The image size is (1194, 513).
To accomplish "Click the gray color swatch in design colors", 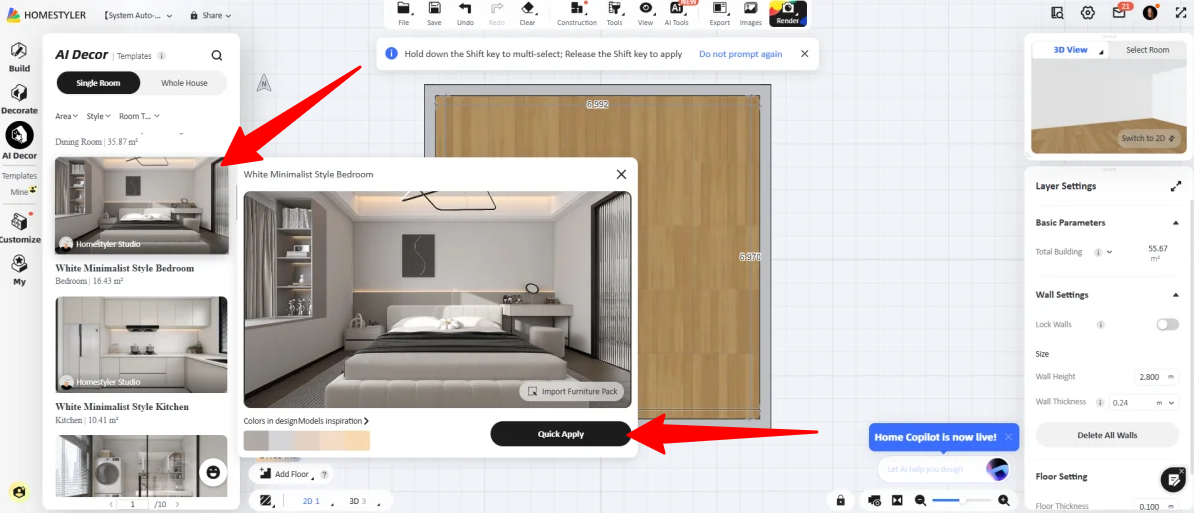I will point(256,441).
